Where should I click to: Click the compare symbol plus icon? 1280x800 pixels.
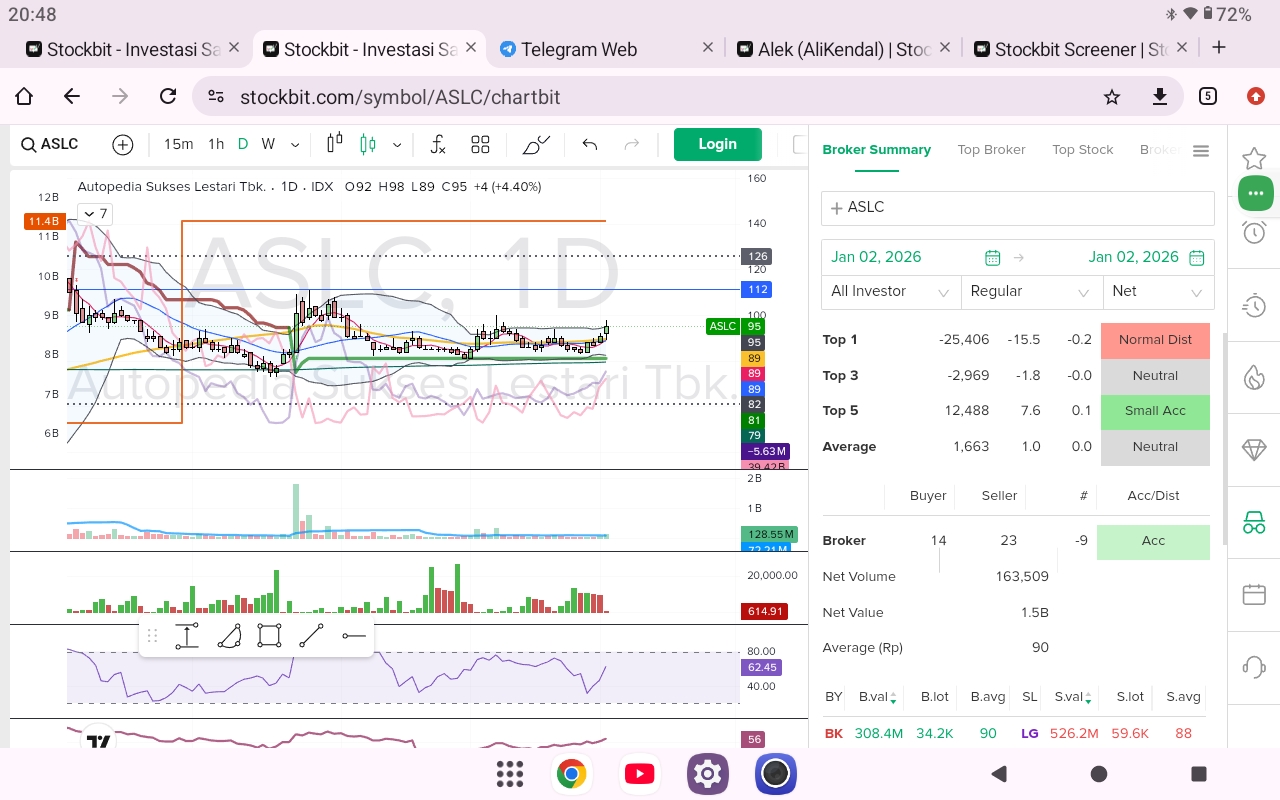pyautogui.click(x=123, y=145)
